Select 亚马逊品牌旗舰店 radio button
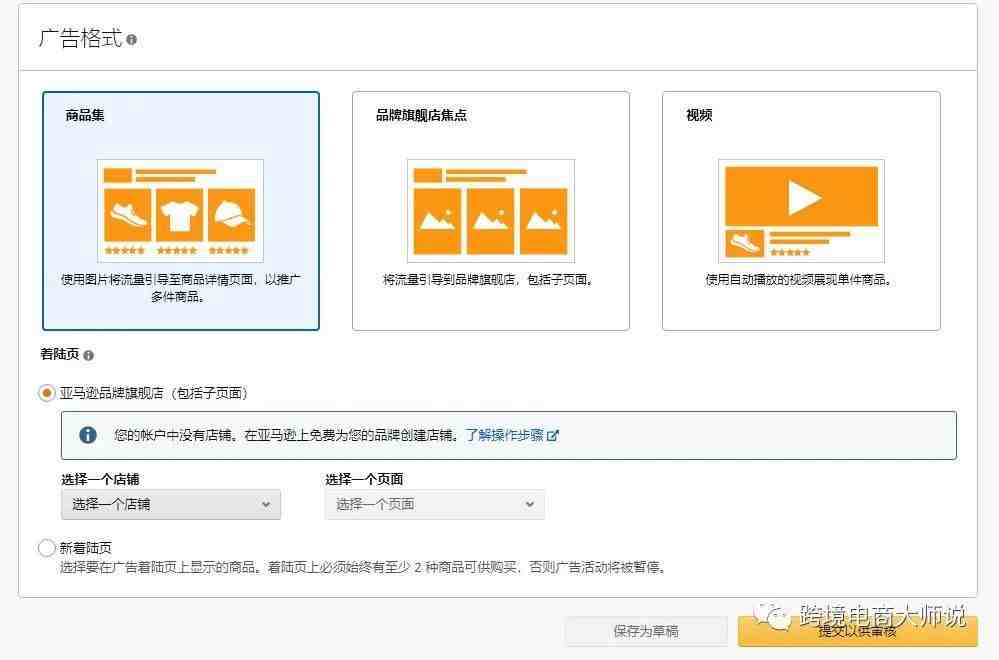The height and width of the screenshot is (660, 999). (x=47, y=393)
